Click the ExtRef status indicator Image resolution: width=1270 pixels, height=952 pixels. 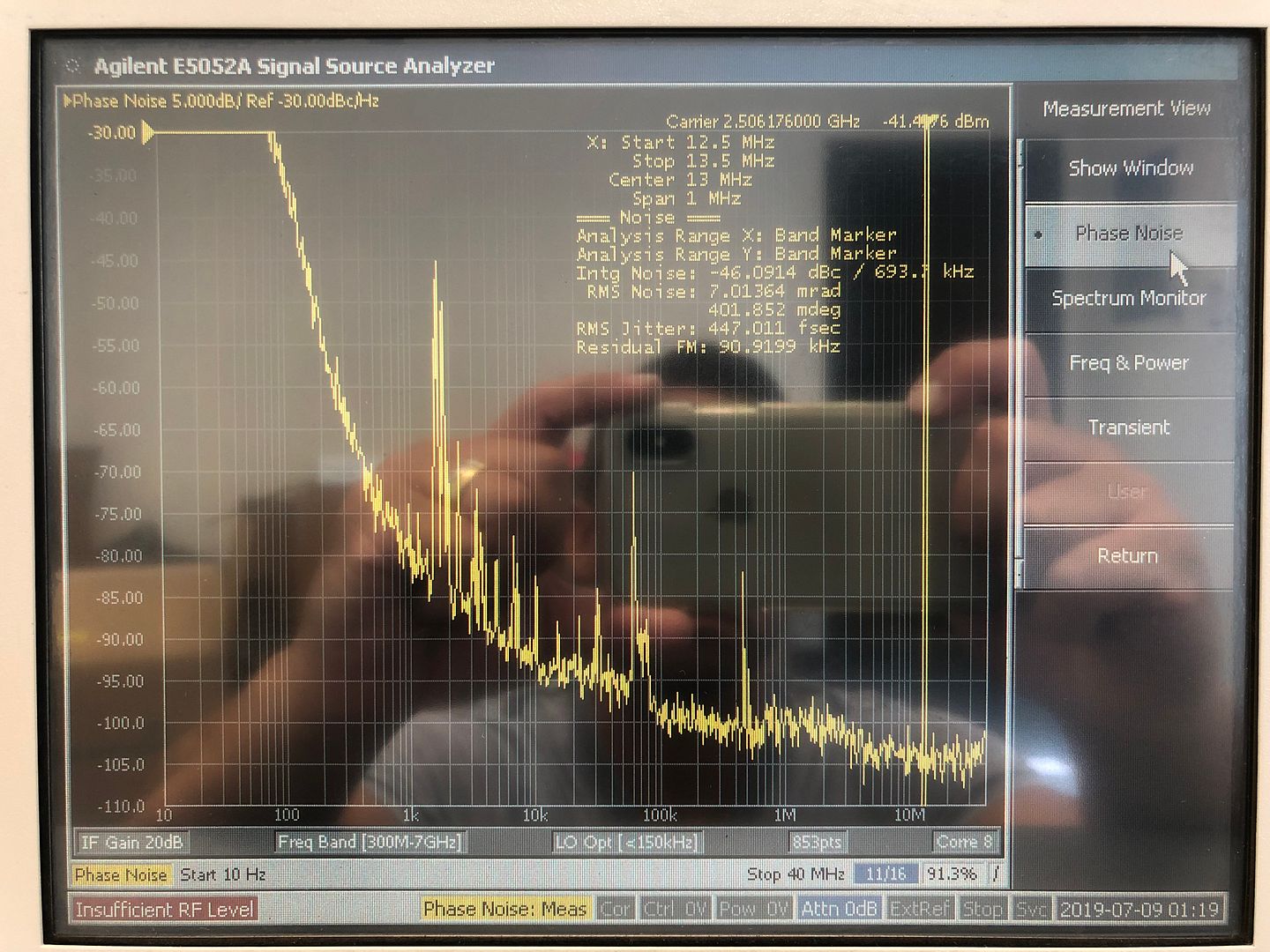(x=920, y=910)
